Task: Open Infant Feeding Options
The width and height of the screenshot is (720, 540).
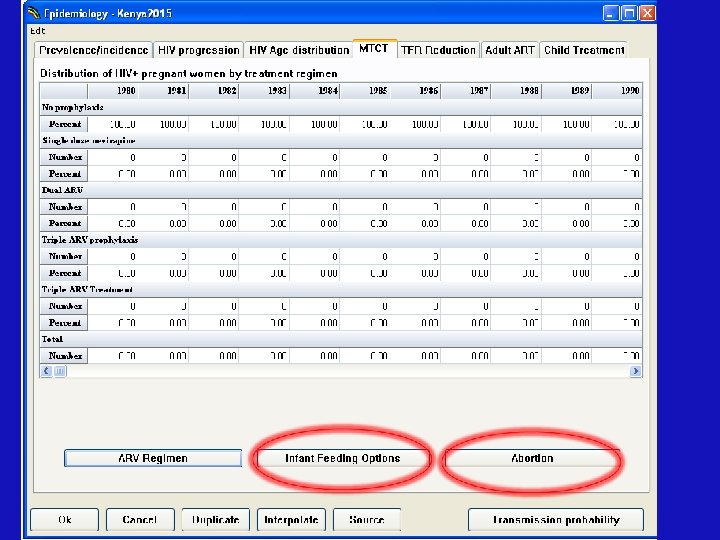Action: pos(343,458)
